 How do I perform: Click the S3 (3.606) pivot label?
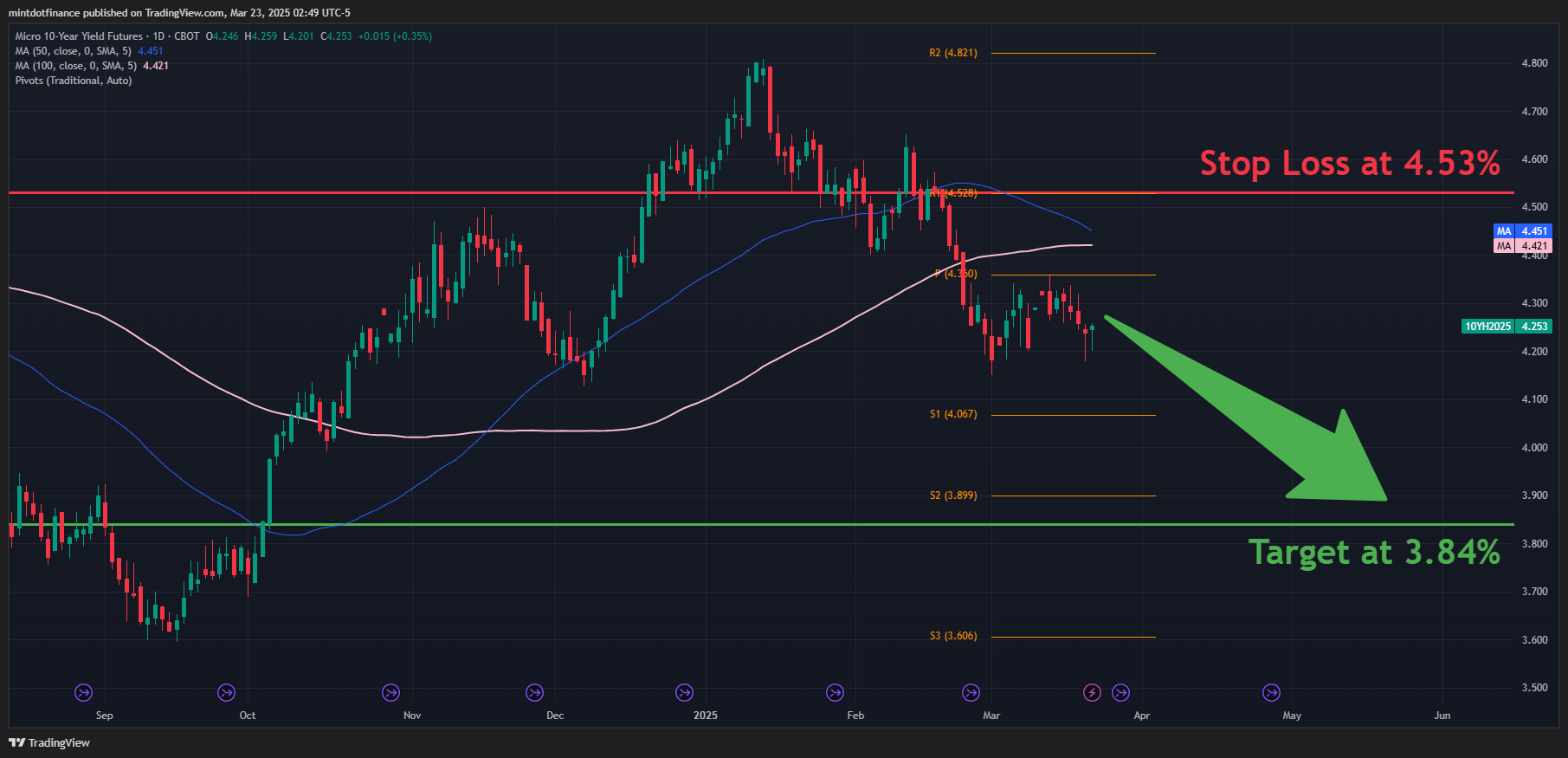point(952,636)
